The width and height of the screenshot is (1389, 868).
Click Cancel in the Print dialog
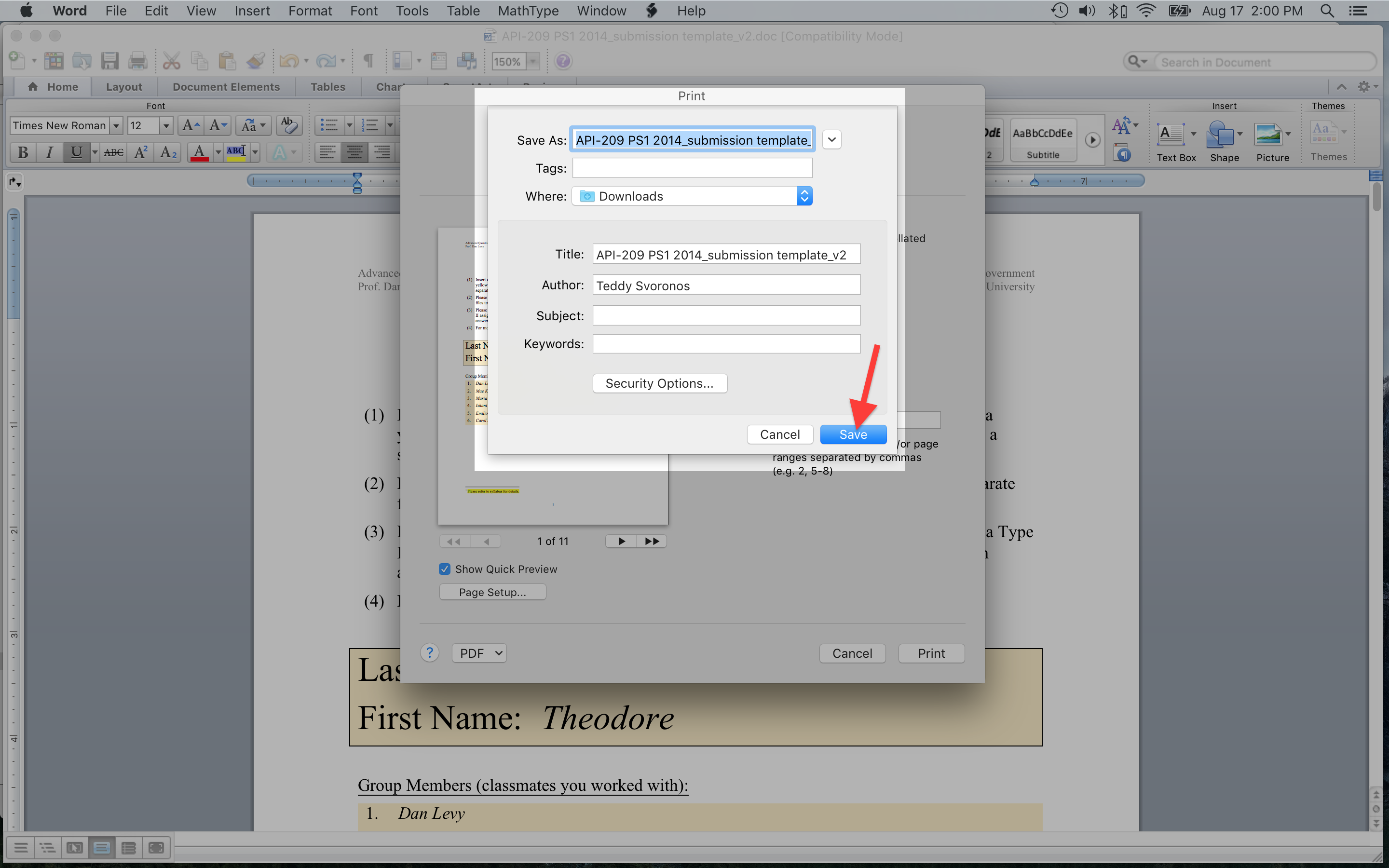pos(852,653)
